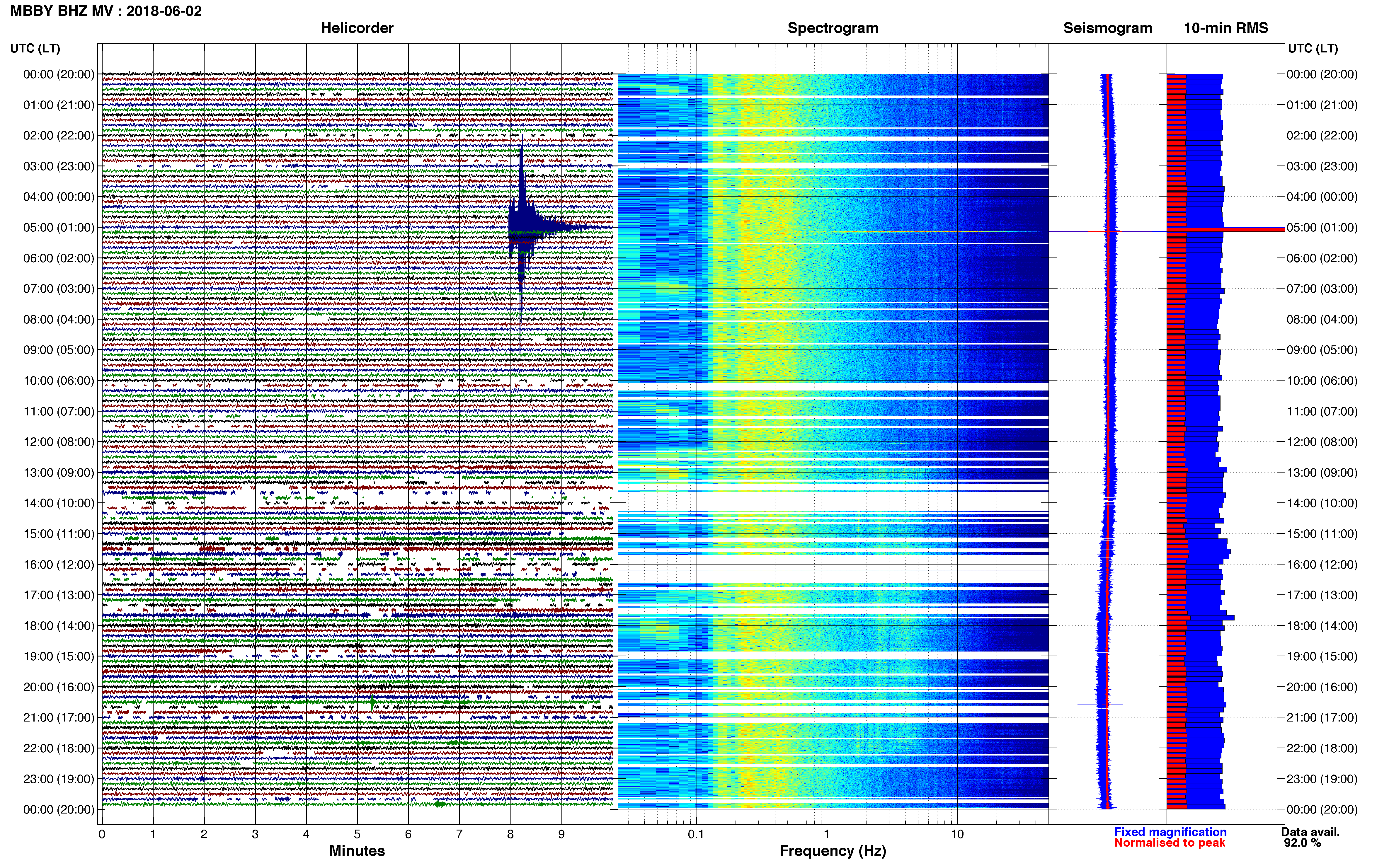Click the left '16:00 (12:00)' time label
This screenshot has width=1389, height=868.
59,564
